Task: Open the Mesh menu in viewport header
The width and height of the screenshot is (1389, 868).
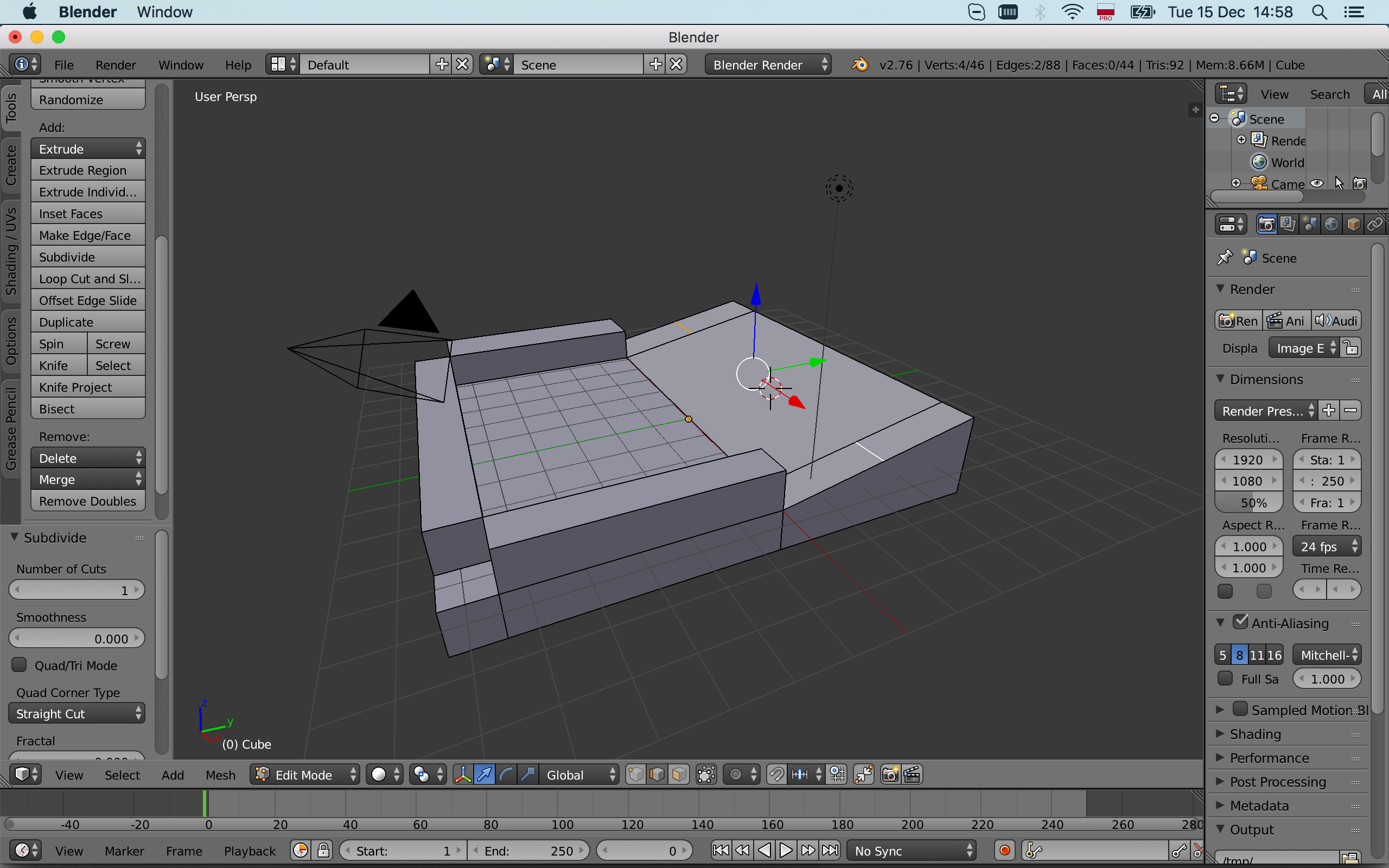Action: pos(220,775)
